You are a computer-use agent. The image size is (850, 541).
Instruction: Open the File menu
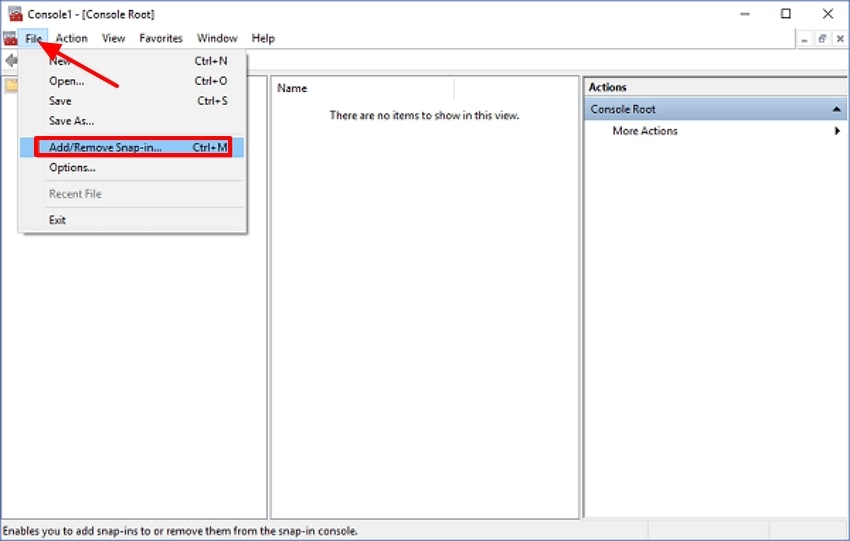tap(33, 38)
